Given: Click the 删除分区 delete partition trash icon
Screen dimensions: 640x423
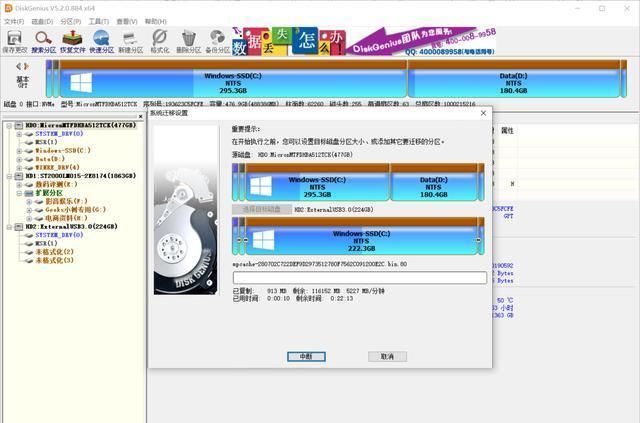Looking at the screenshot, I should click(x=189, y=42).
